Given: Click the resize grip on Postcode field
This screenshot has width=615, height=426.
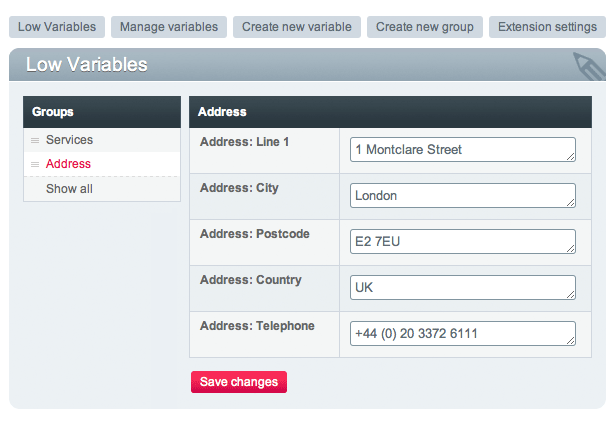Looking at the screenshot, I should [x=571, y=248].
